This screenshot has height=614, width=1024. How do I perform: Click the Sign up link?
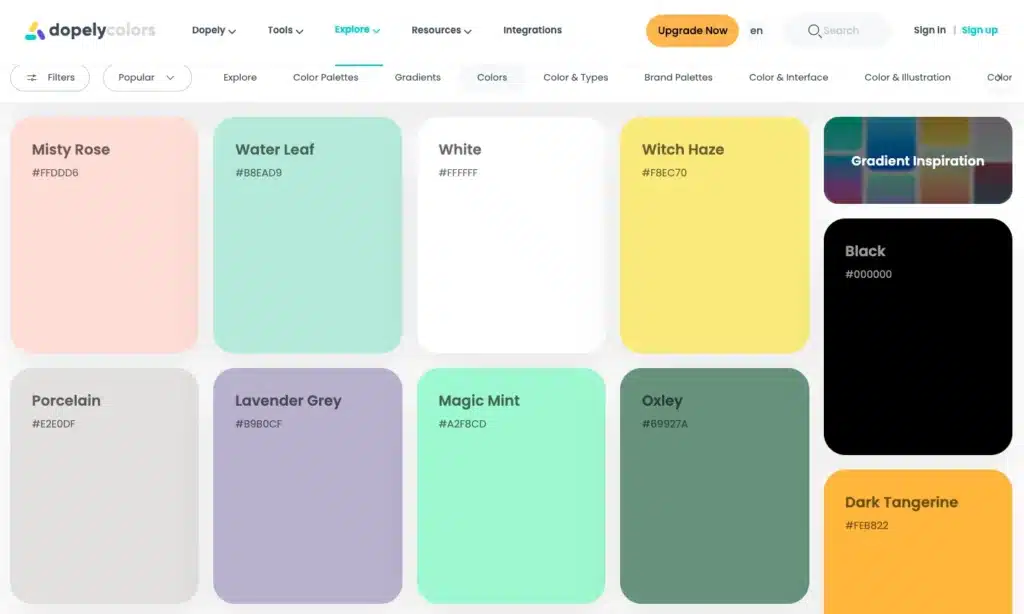(x=979, y=31)
